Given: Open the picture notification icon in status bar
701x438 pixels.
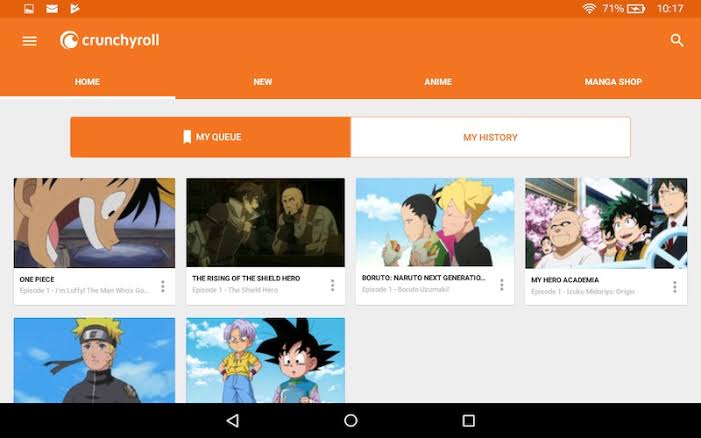Looking at the screenshot, I should tap(29, 8).
